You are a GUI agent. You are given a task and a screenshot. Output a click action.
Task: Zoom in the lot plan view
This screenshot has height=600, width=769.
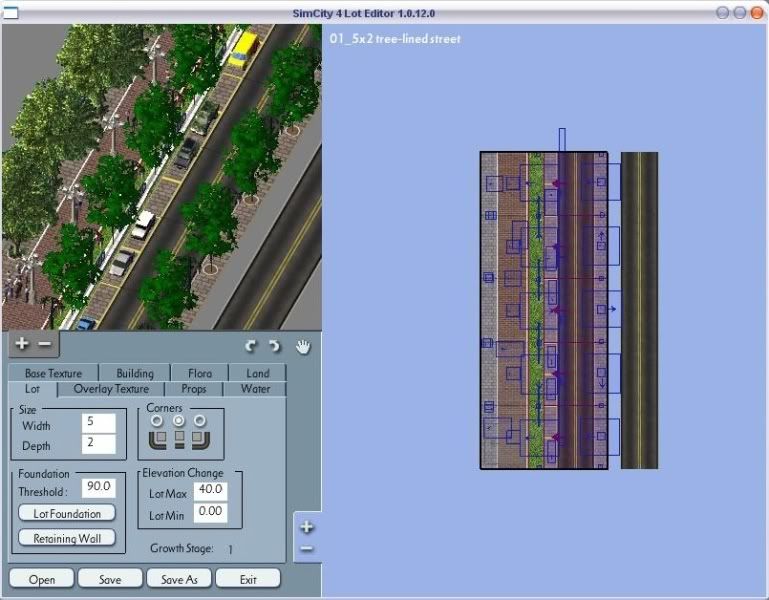307,527
